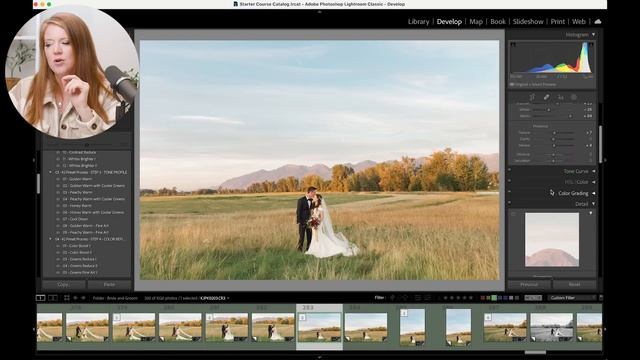Toggle Color Grading panel switch
This screenshot has height=360, width=640.
click(x=510, y=192)
